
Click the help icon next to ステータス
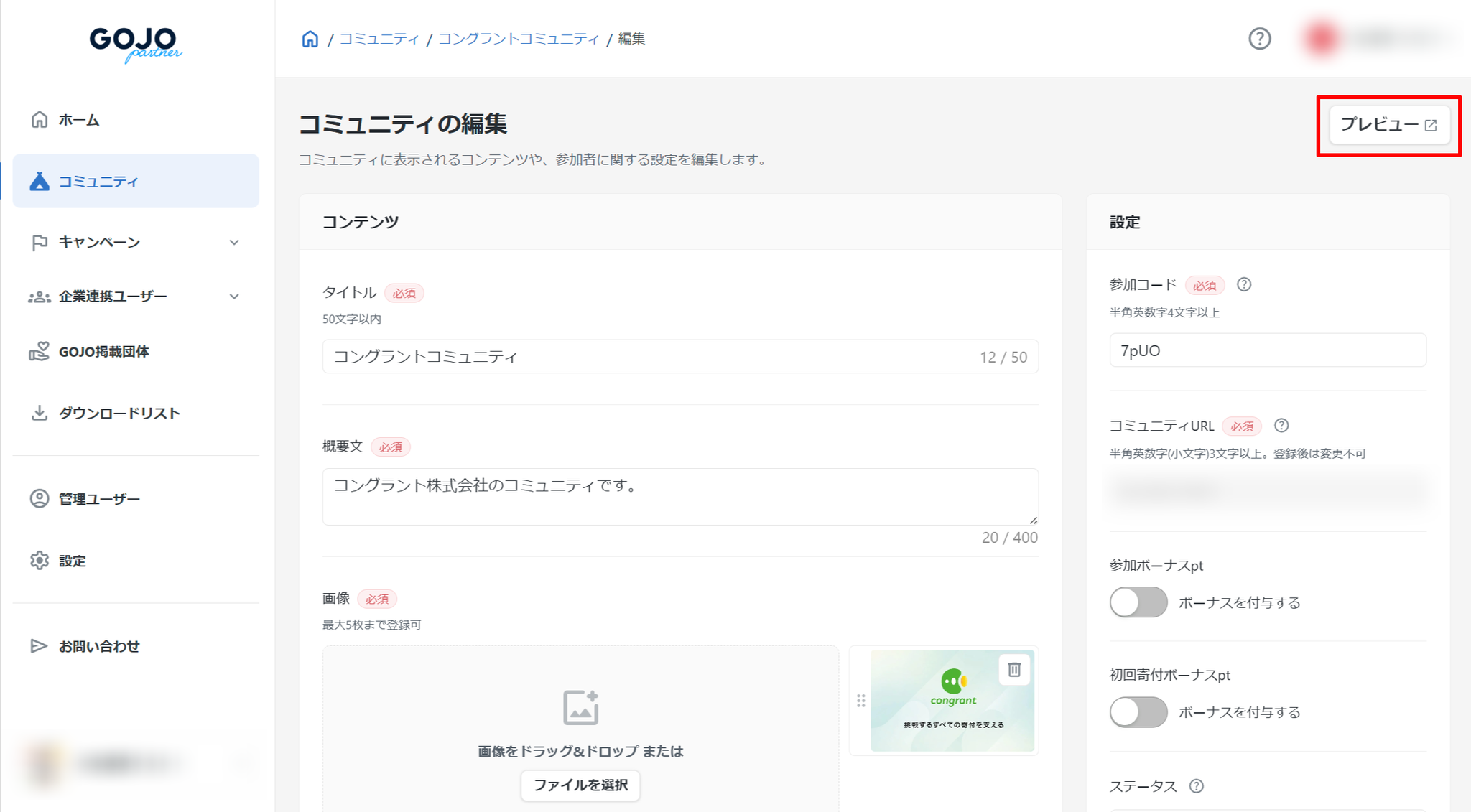pos(1196,786)
